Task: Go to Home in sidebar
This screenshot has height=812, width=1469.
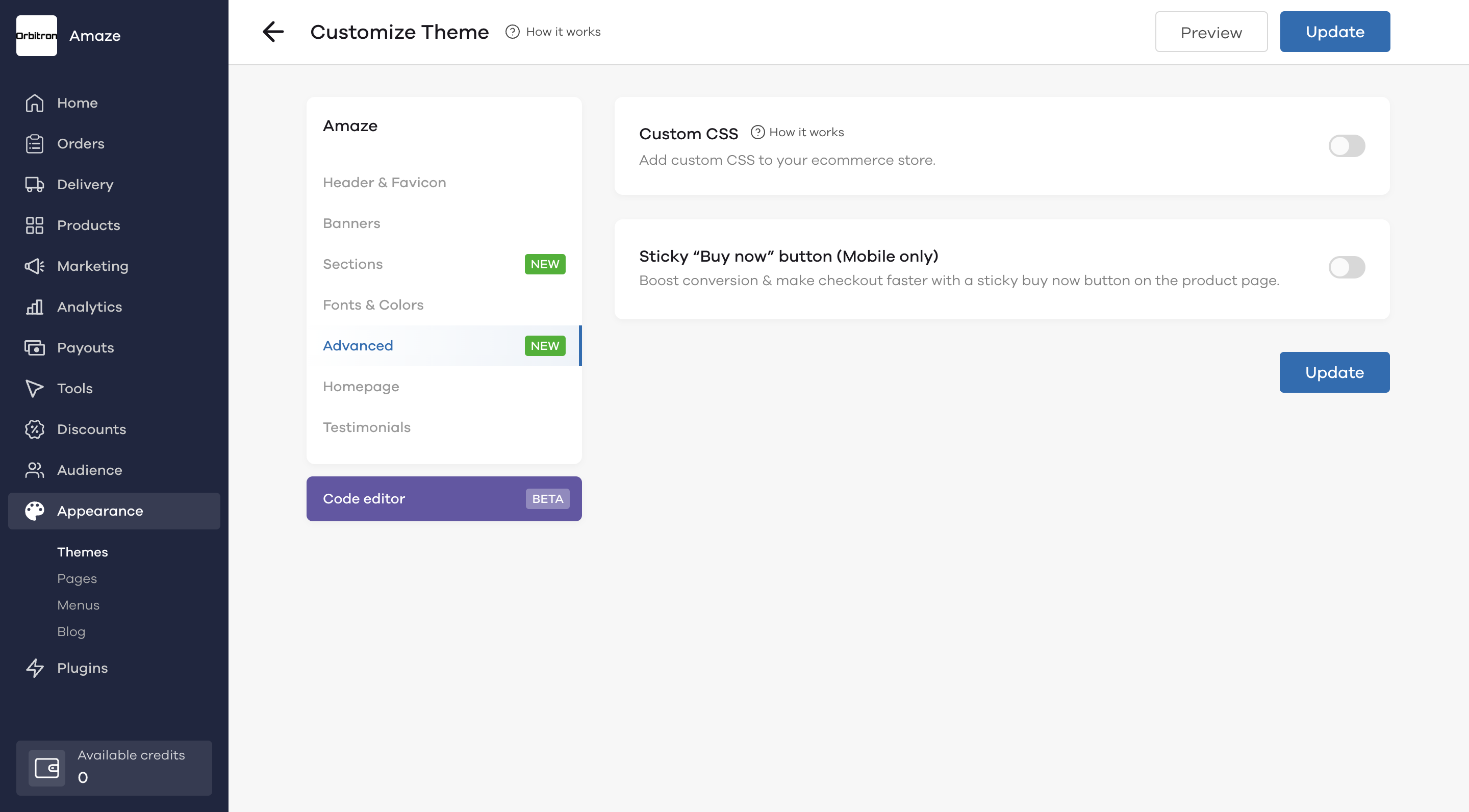Action: tap(114, 103)
